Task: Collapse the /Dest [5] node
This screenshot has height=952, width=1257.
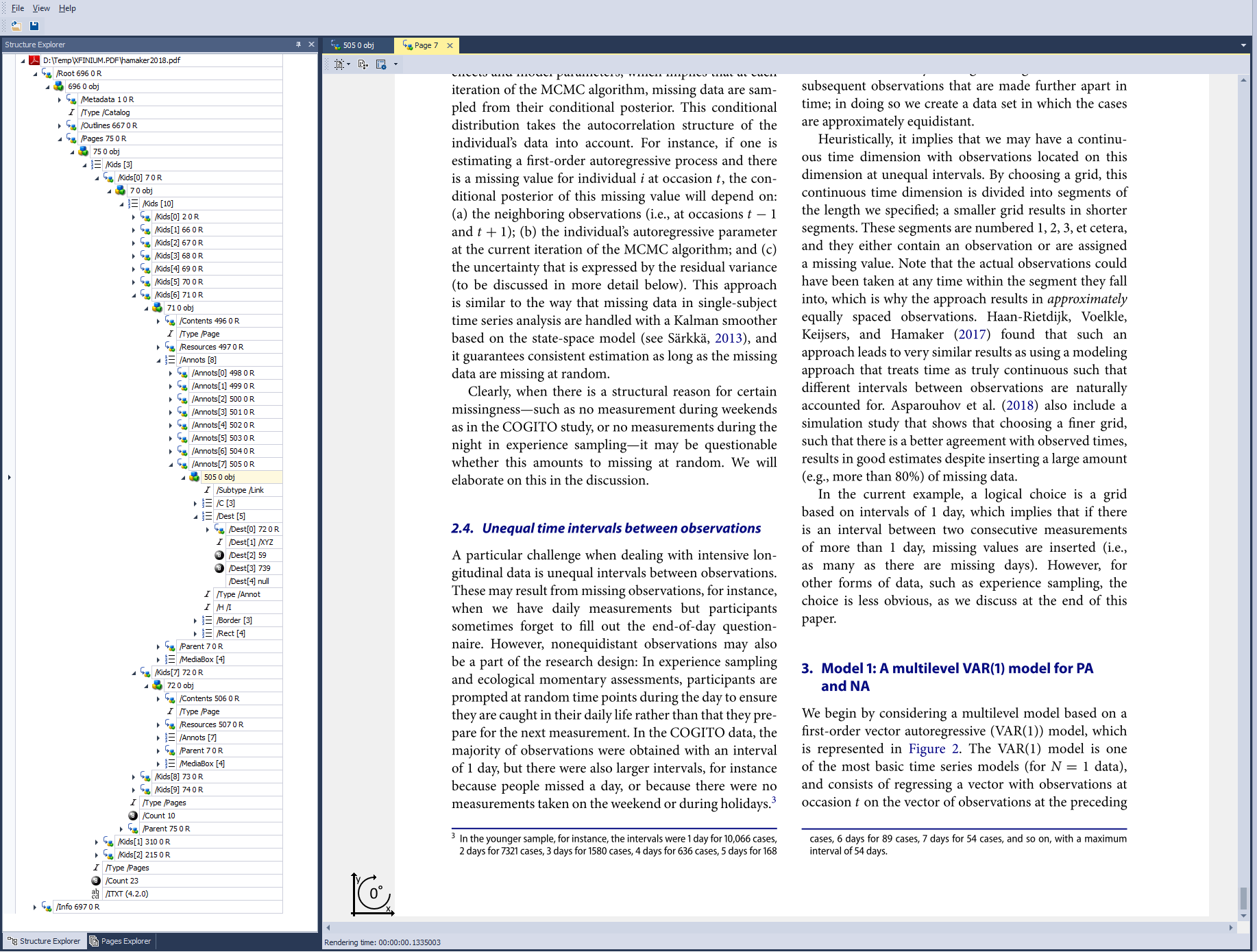Action: [x=195, y=517]
